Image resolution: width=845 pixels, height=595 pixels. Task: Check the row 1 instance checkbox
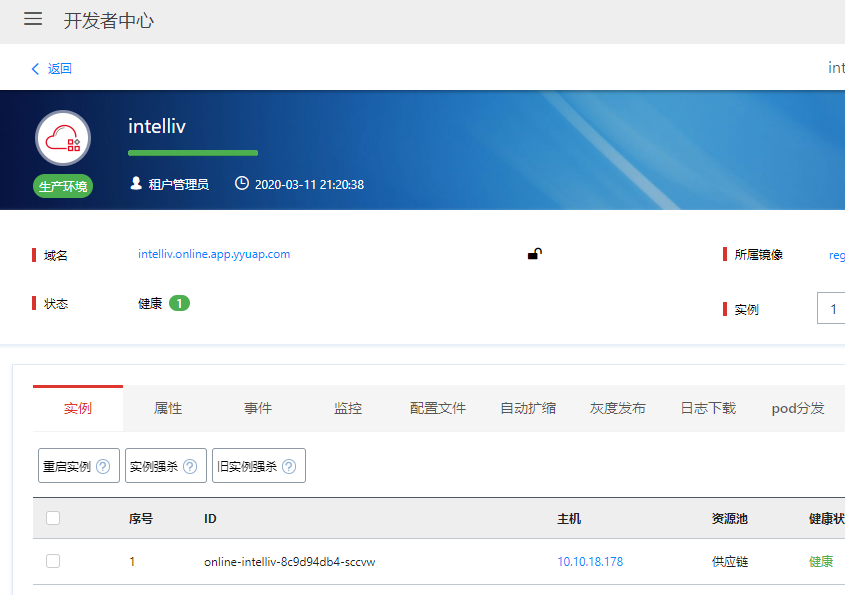(x=53, y=562)
